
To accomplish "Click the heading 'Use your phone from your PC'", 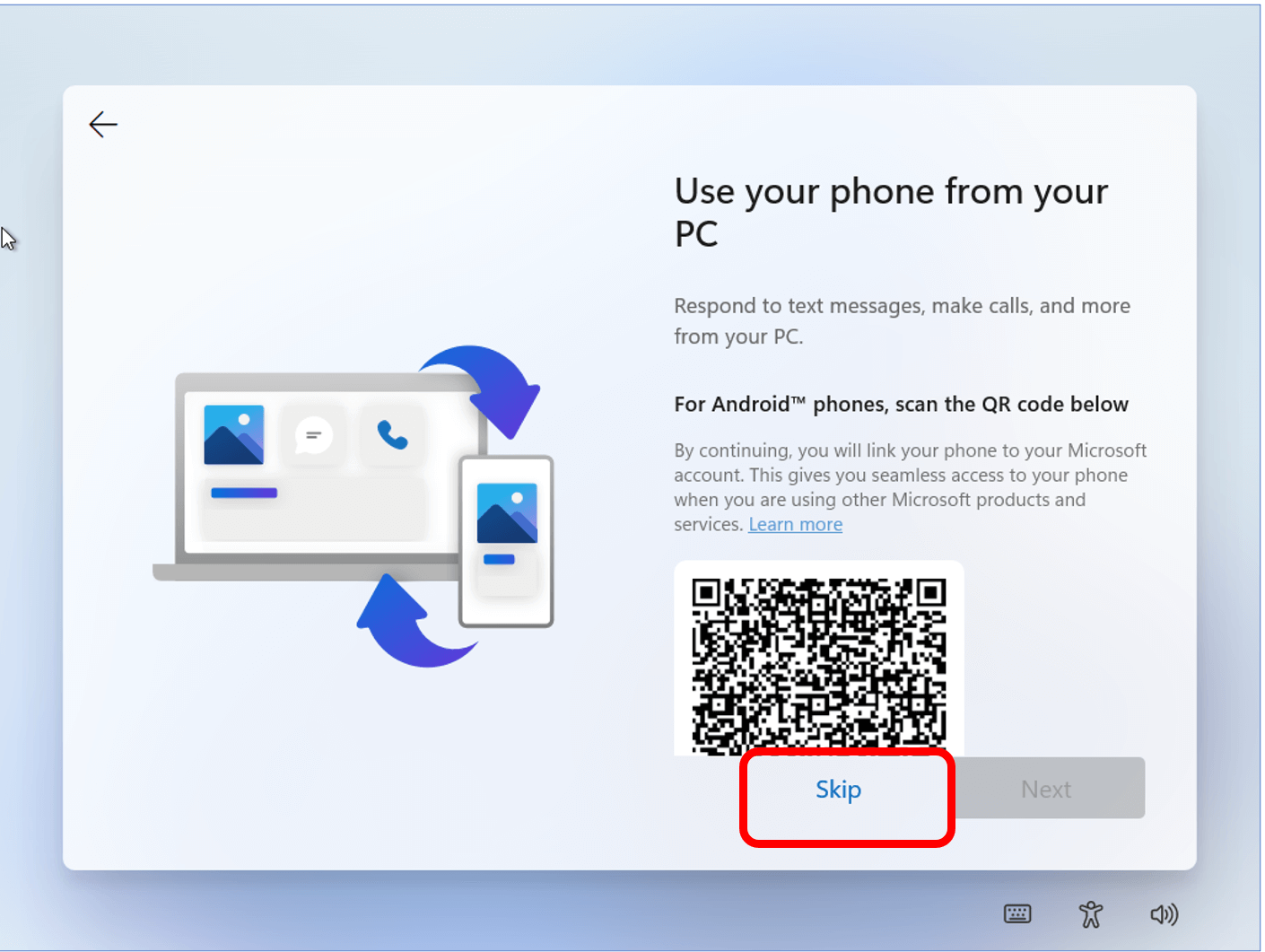I will point(891,212).
